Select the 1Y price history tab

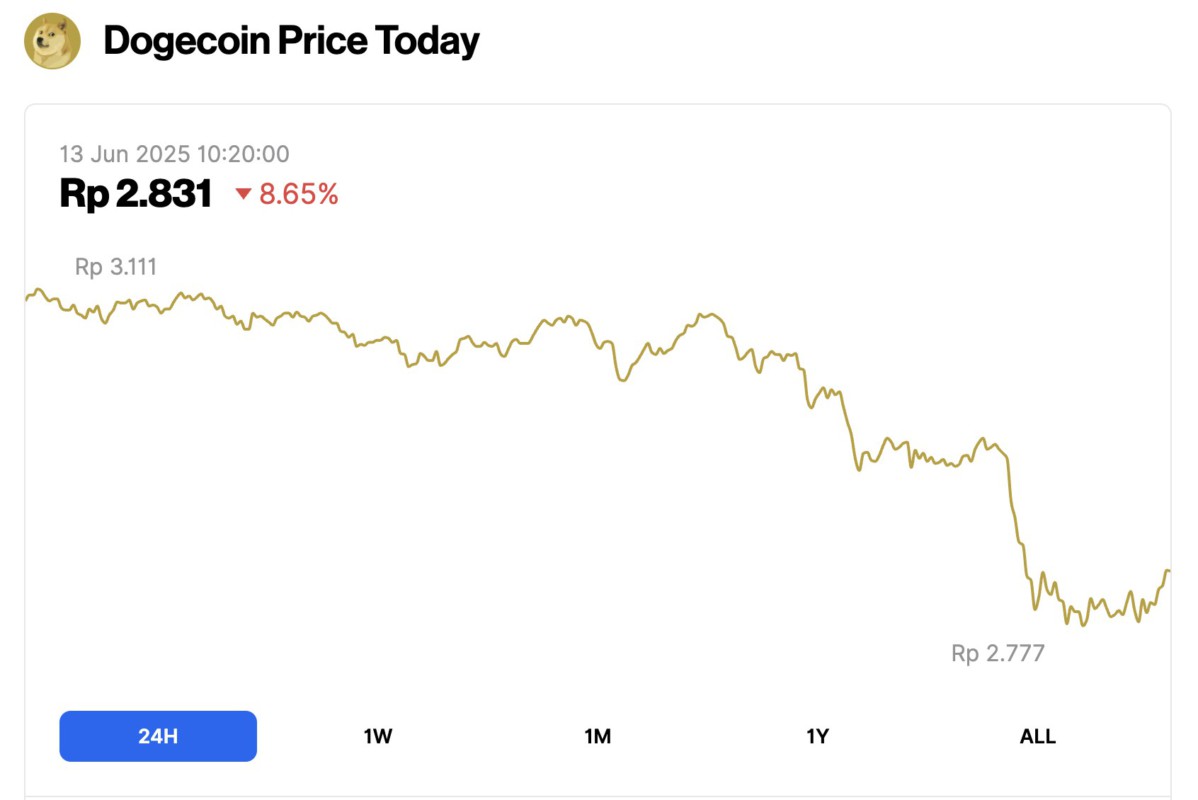tap(818, 735)
